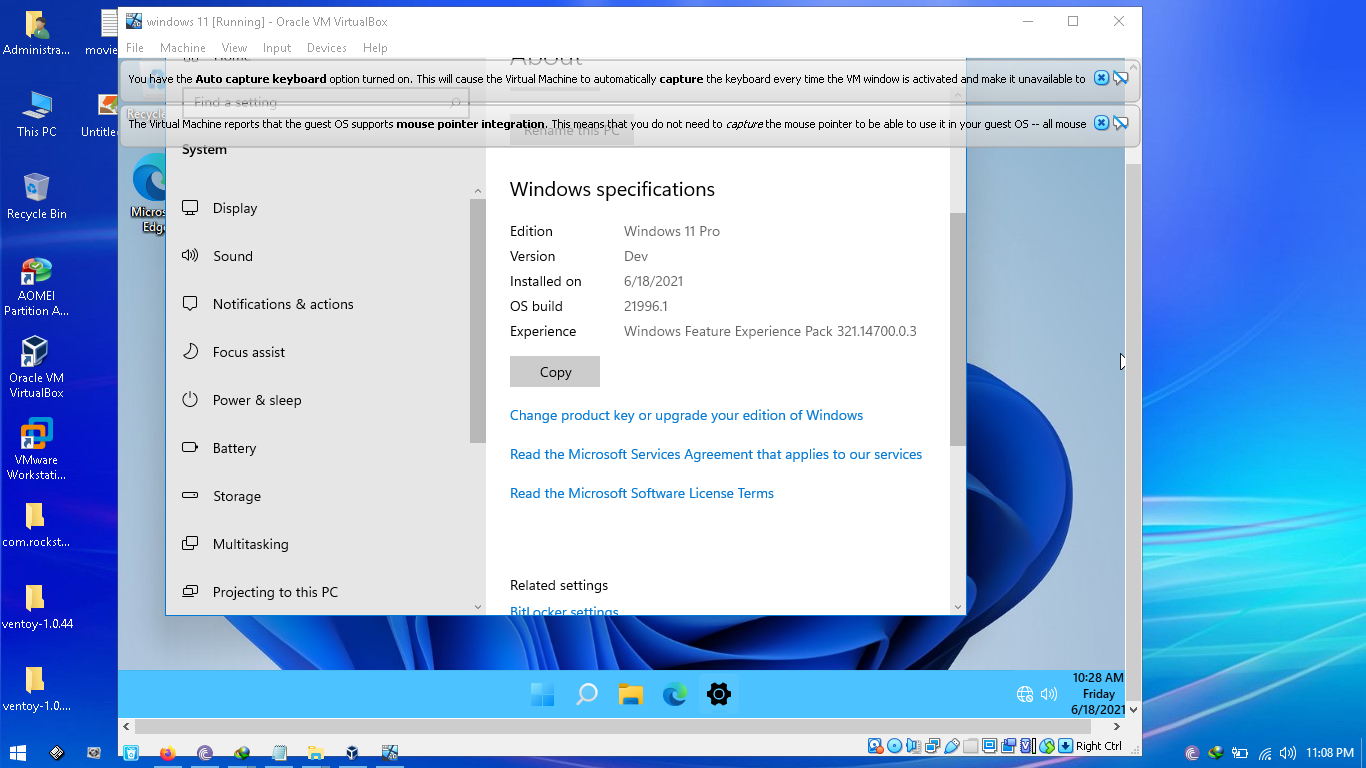Open the Windows 11 guest Start button
Viewport: 1366px width, 768px height.
point(542,694)
